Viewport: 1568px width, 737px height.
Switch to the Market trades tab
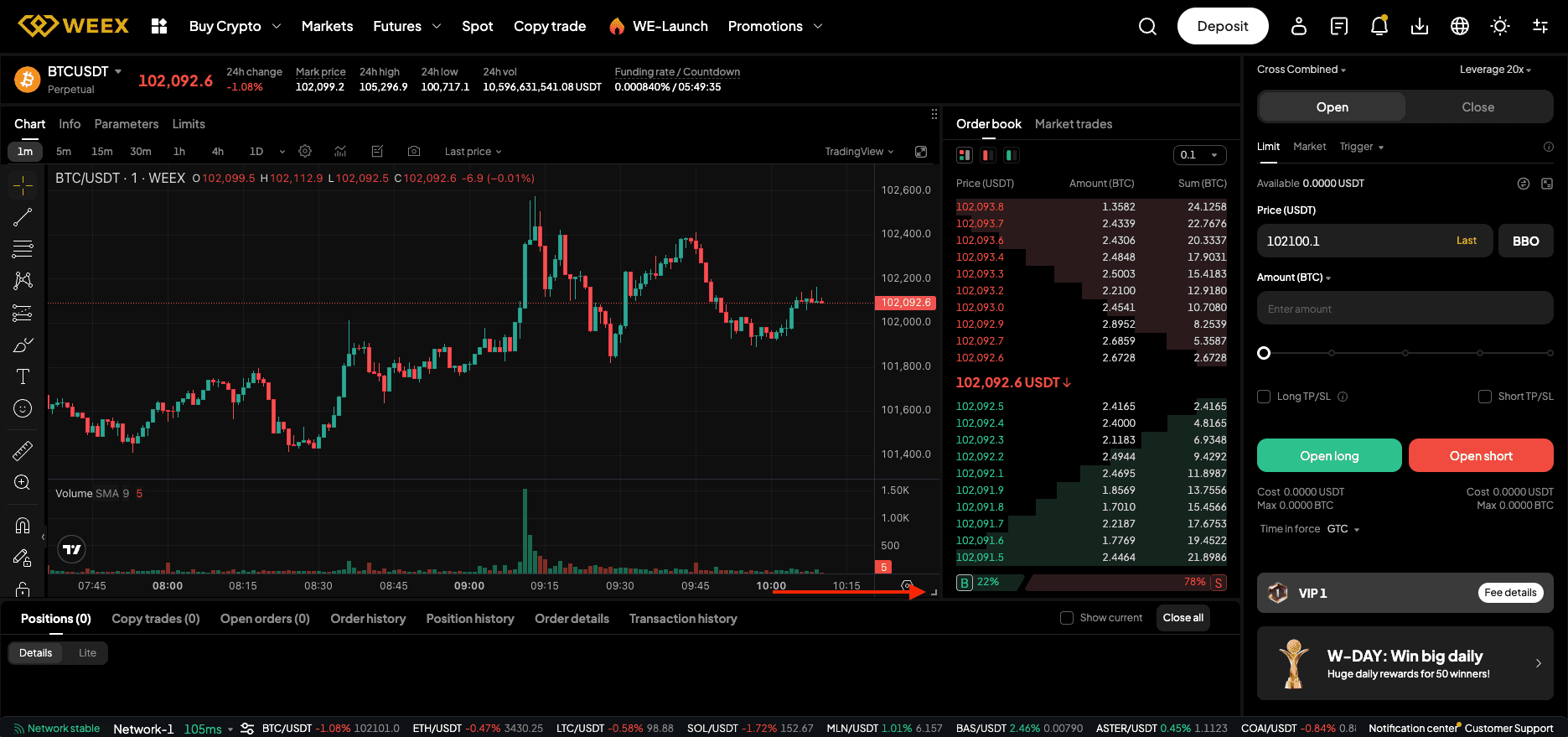coord(1073,124)
